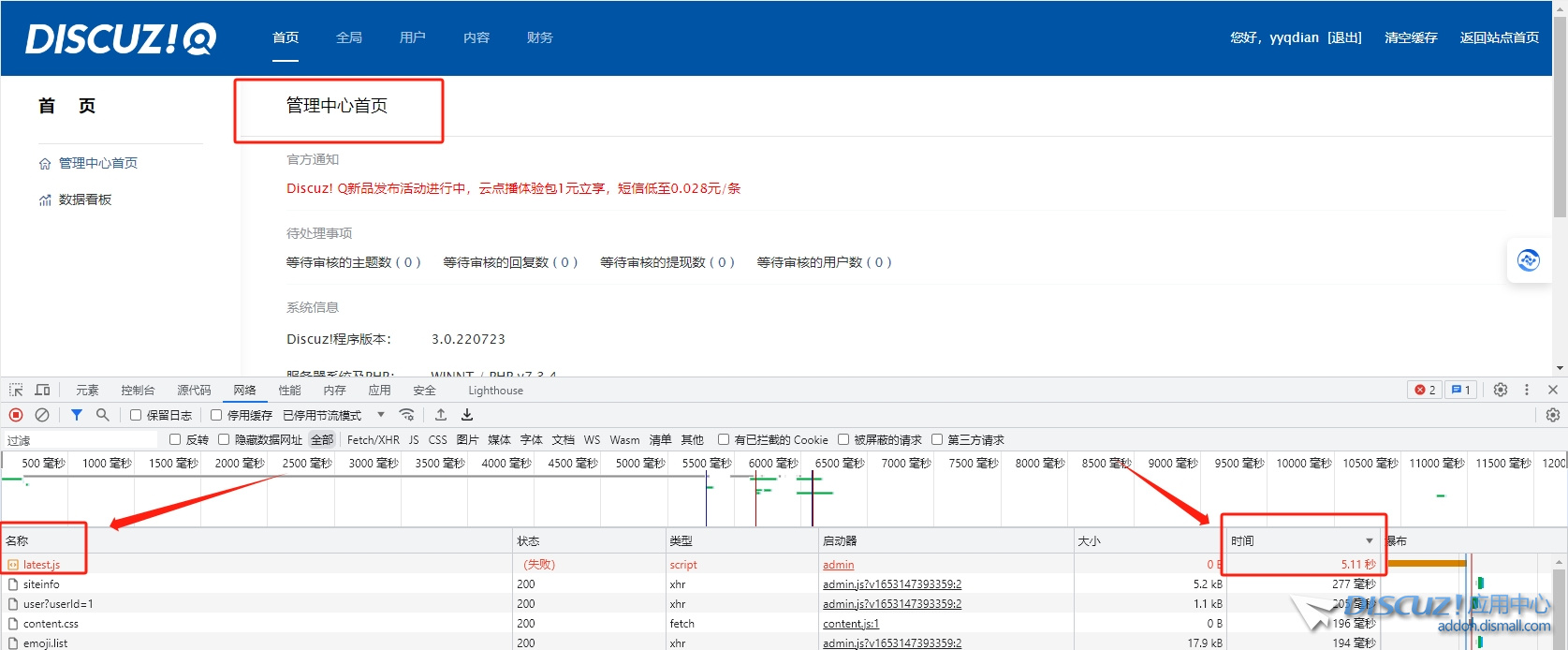Open network conditions wifi icon
The width and height of the screenshot is (1568, 650).
click(x=406, y=415)
